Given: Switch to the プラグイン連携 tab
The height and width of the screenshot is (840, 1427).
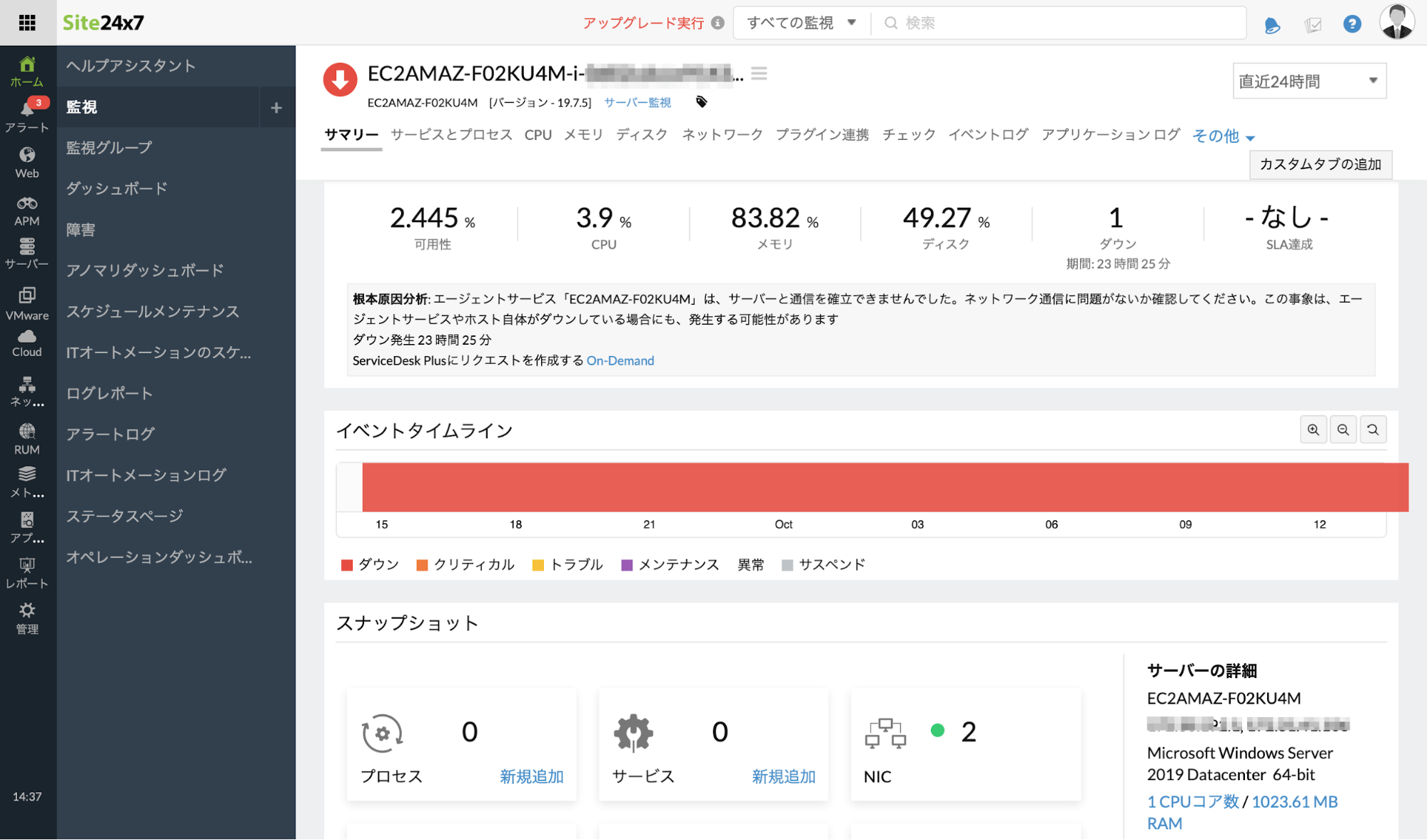Looking at the screenshot, I should tap(822, 134).
